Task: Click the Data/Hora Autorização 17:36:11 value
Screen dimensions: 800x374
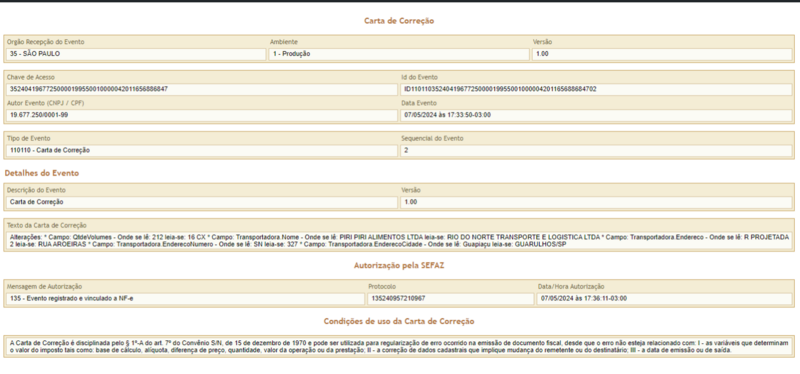Action: click(x=664, y=299)
